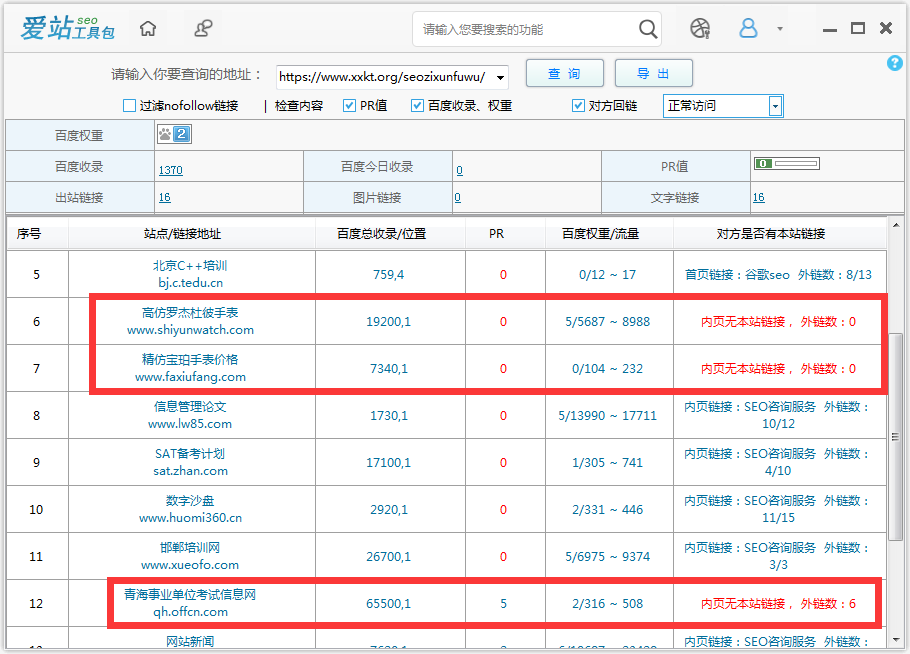Click the vertical scrollbar thumb
The image size is (910, 654).
(895, 436)
